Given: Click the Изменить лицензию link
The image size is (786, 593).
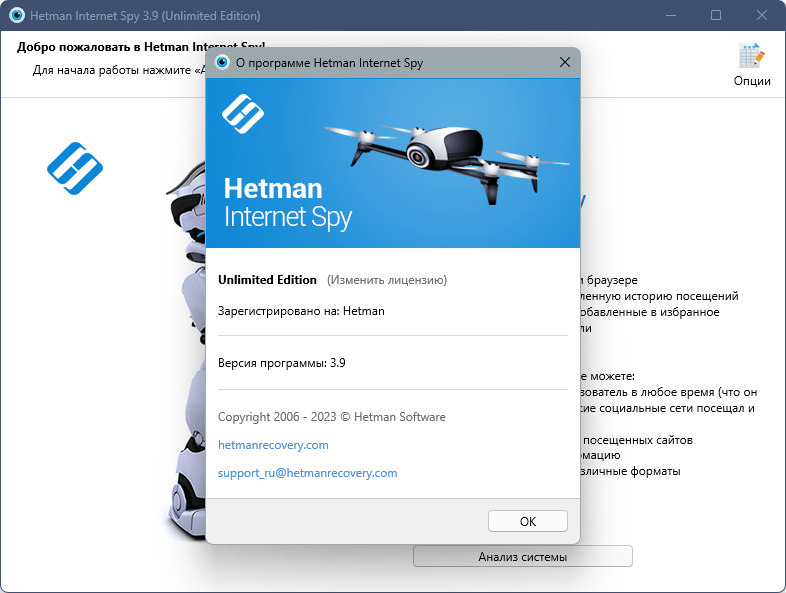Looking at the screenshot, I should point(387,280).
